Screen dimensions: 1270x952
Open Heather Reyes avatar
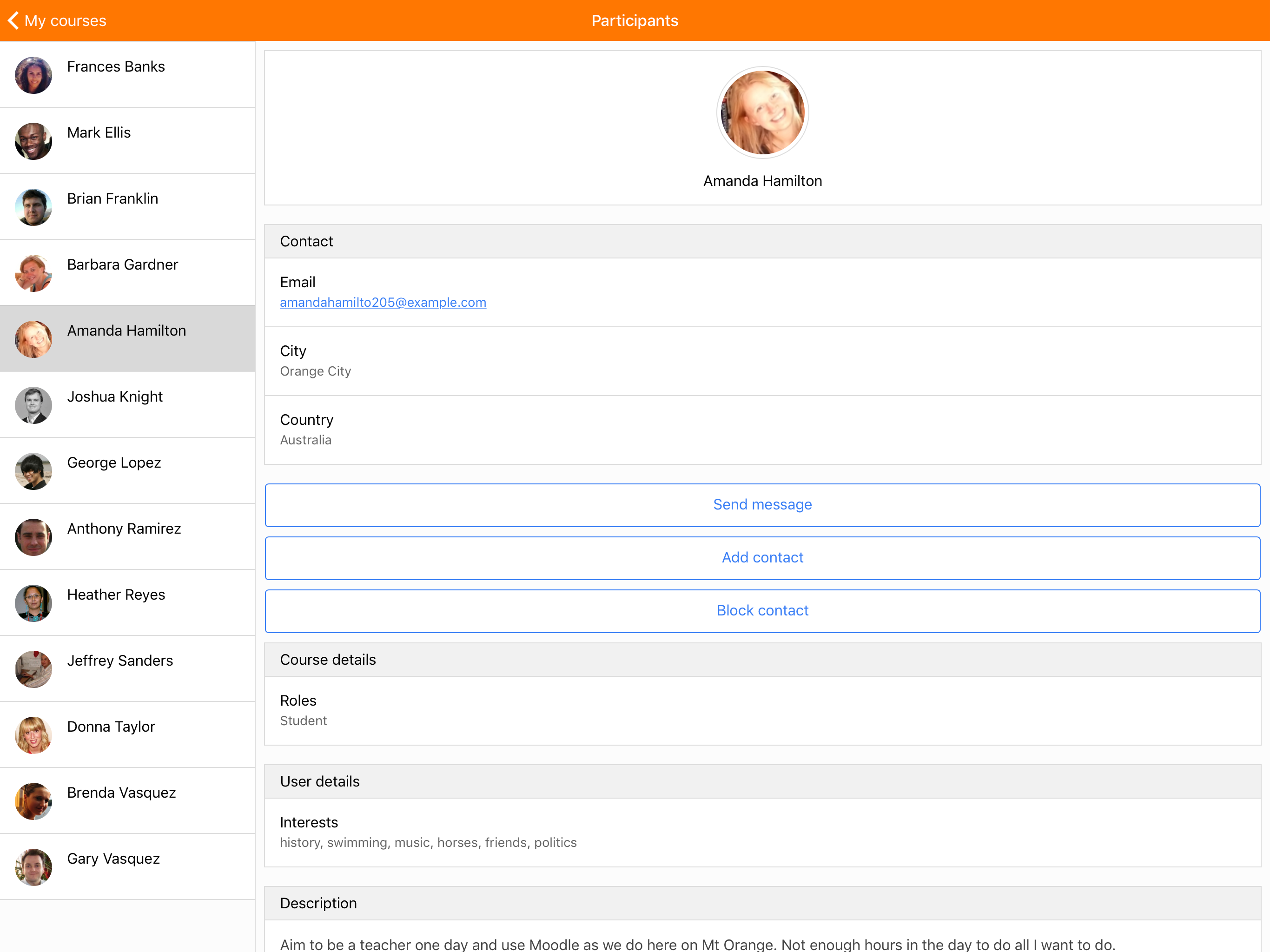(33, 603)
